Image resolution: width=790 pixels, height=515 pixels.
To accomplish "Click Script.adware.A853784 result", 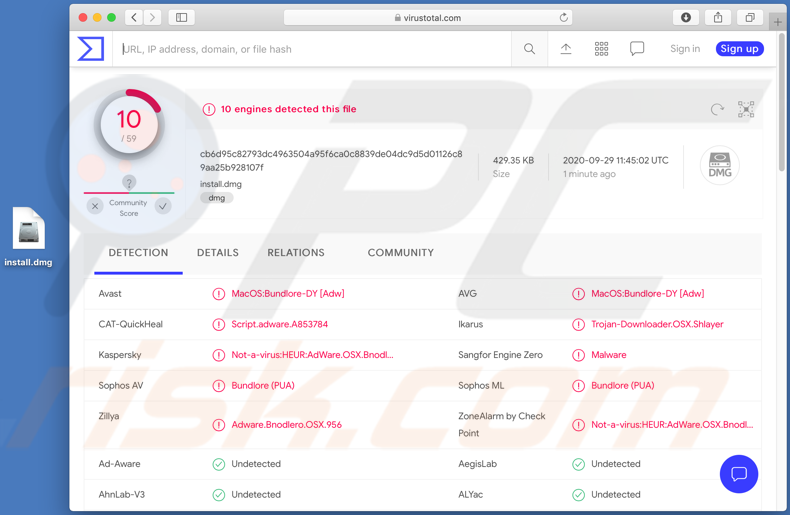I will 280,325.
